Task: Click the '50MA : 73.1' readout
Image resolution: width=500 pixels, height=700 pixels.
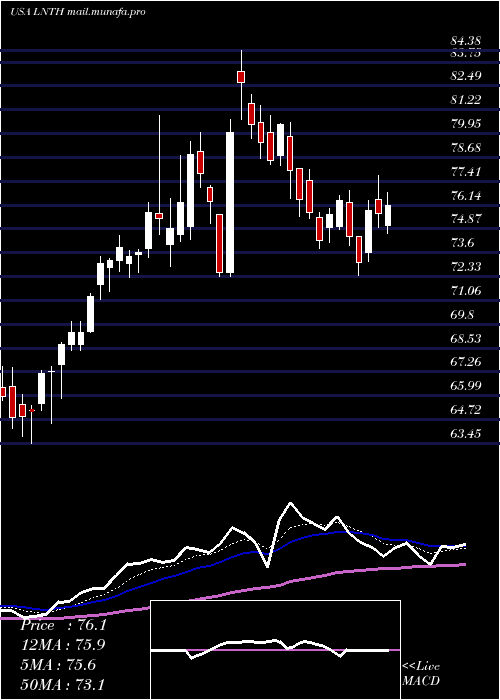Action: tap(63, 684)
